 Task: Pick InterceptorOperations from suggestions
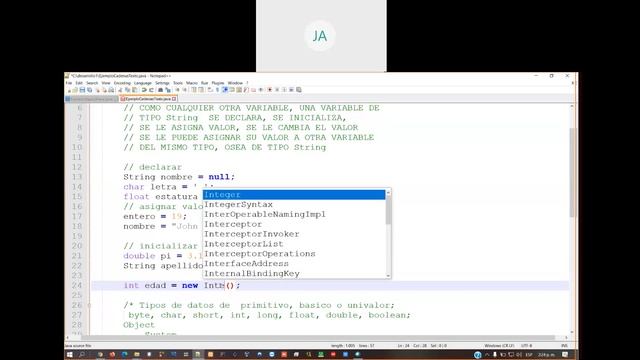pyautogui.click(x=294, y=253)
